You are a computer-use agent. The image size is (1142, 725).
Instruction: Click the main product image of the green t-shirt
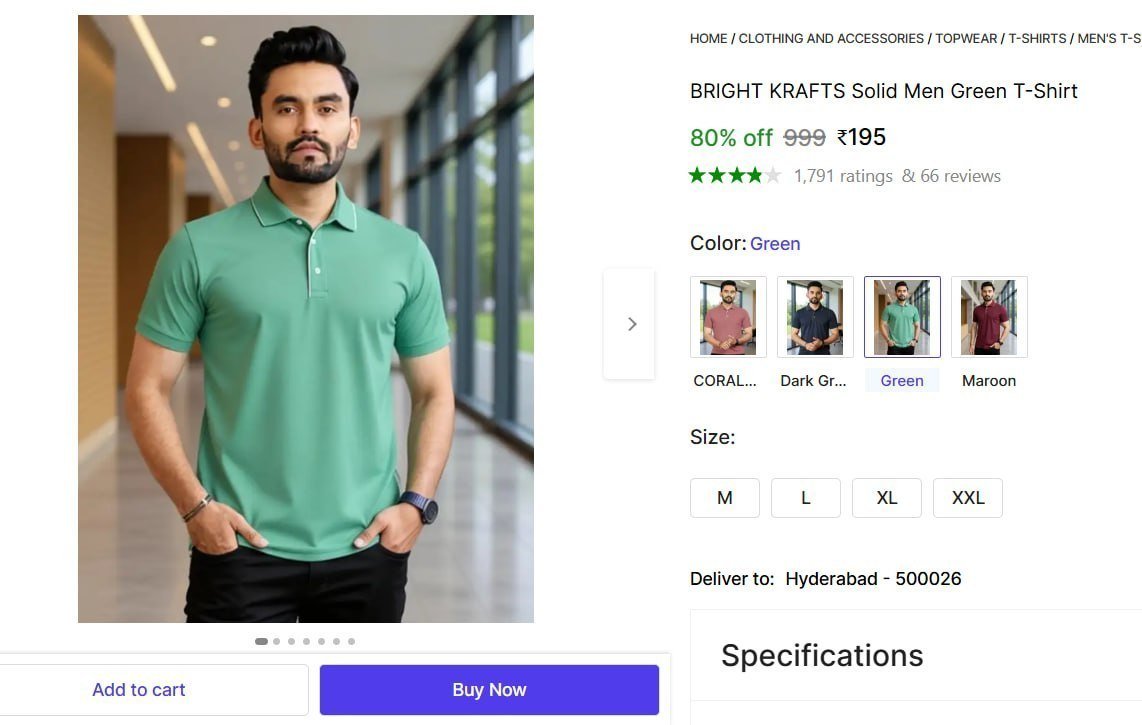click(x=305, y=318)
